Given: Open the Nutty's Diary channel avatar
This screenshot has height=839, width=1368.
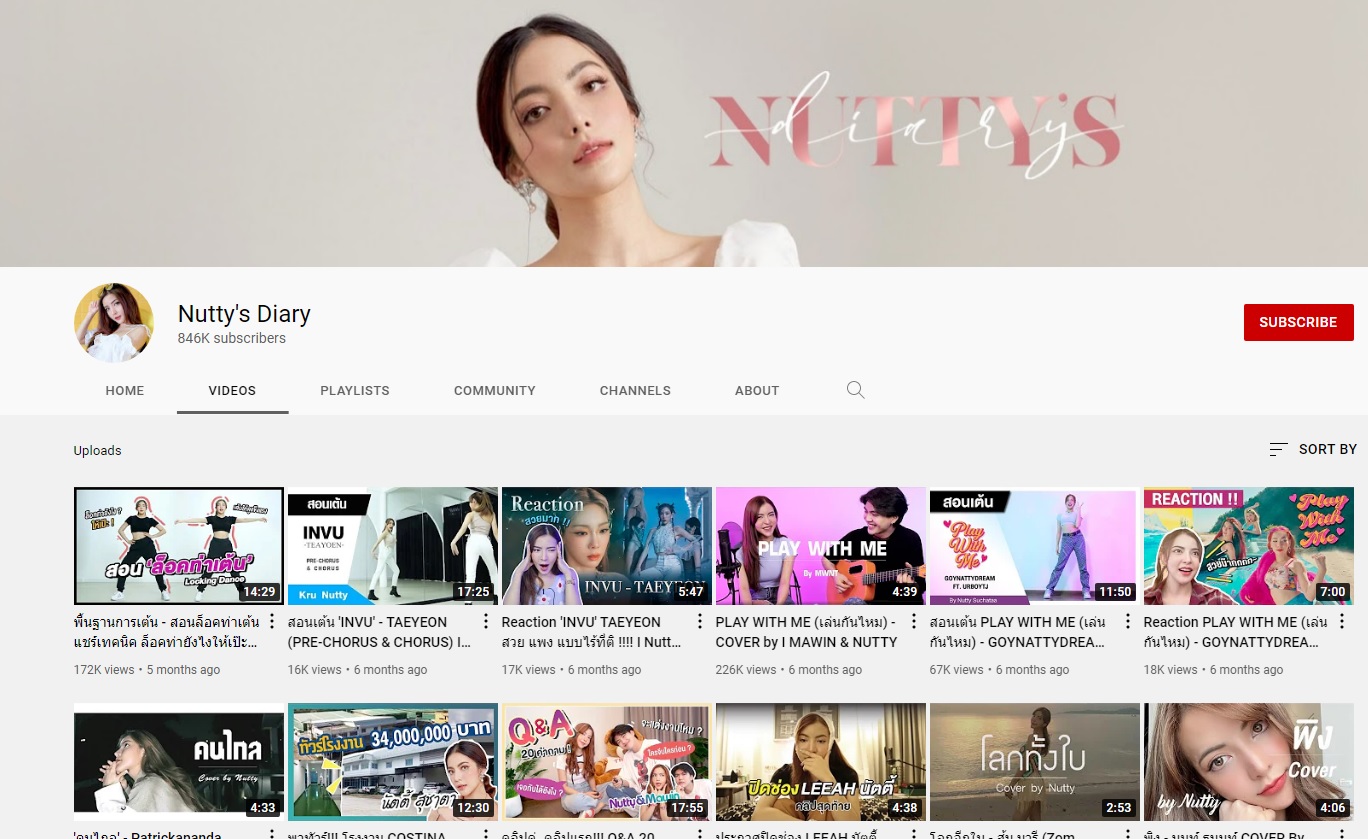Looking at the screenshot, I should pyautogui.click(x=114, y=322).
